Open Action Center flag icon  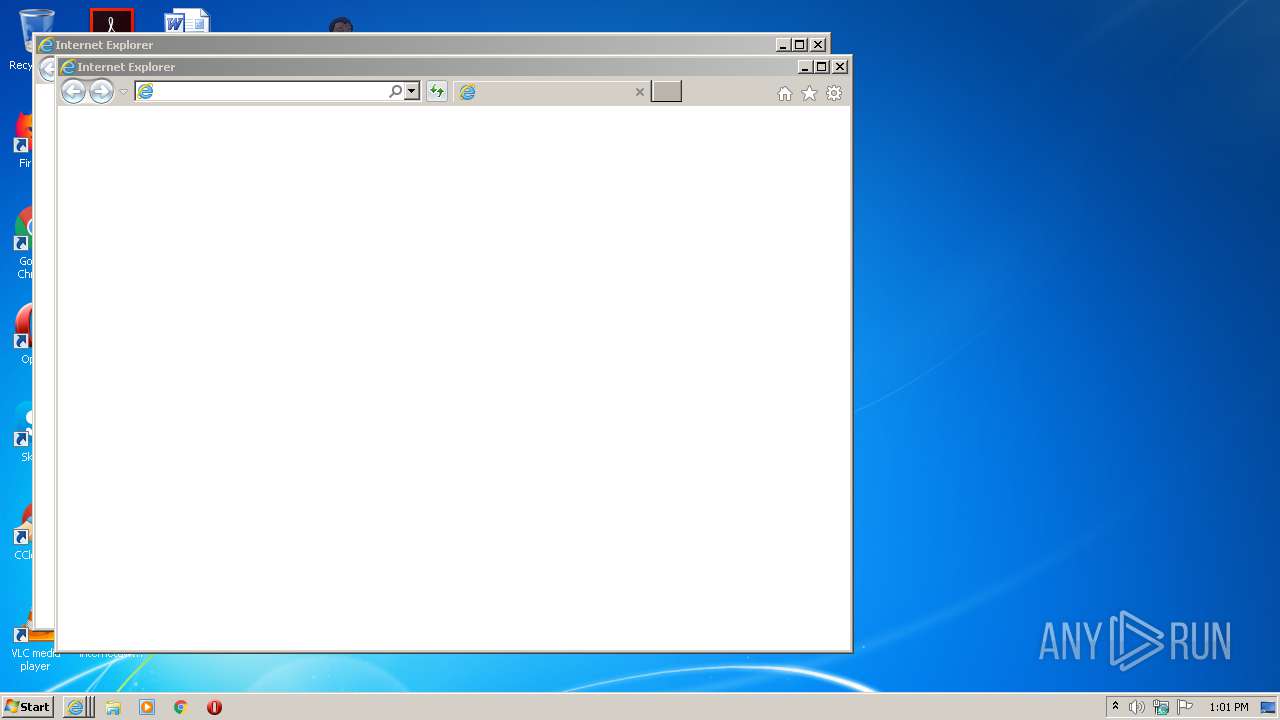coord(1185,707)
